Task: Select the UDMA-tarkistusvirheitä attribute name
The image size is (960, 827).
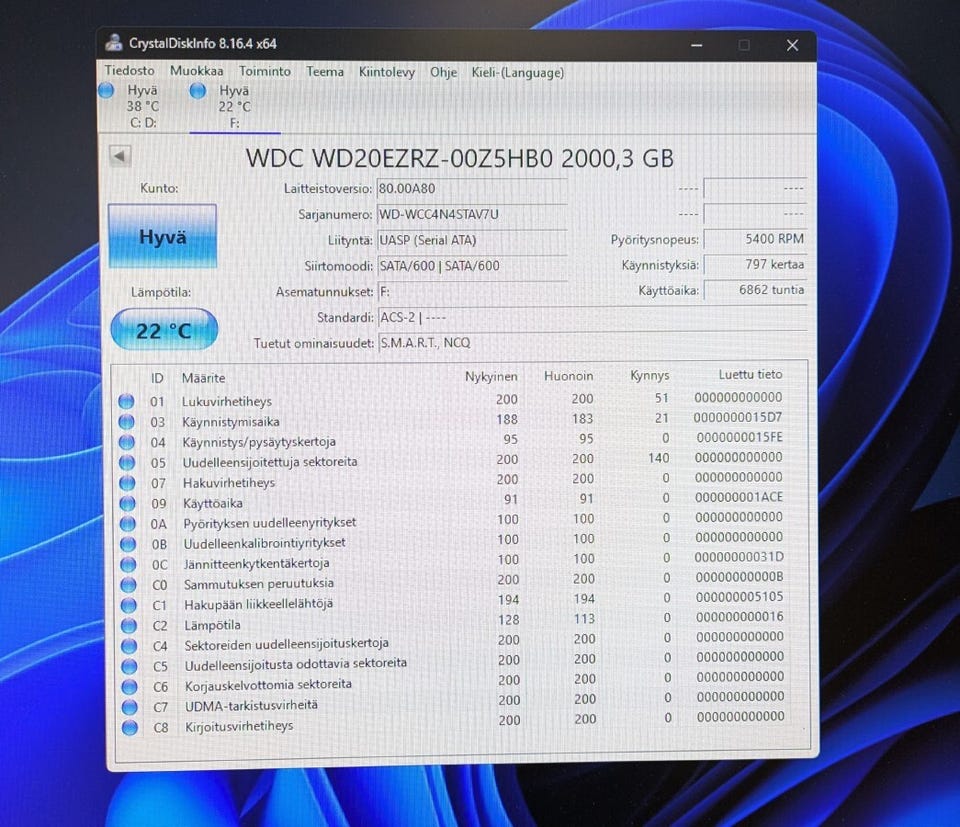Action: (x=251, y=705)
